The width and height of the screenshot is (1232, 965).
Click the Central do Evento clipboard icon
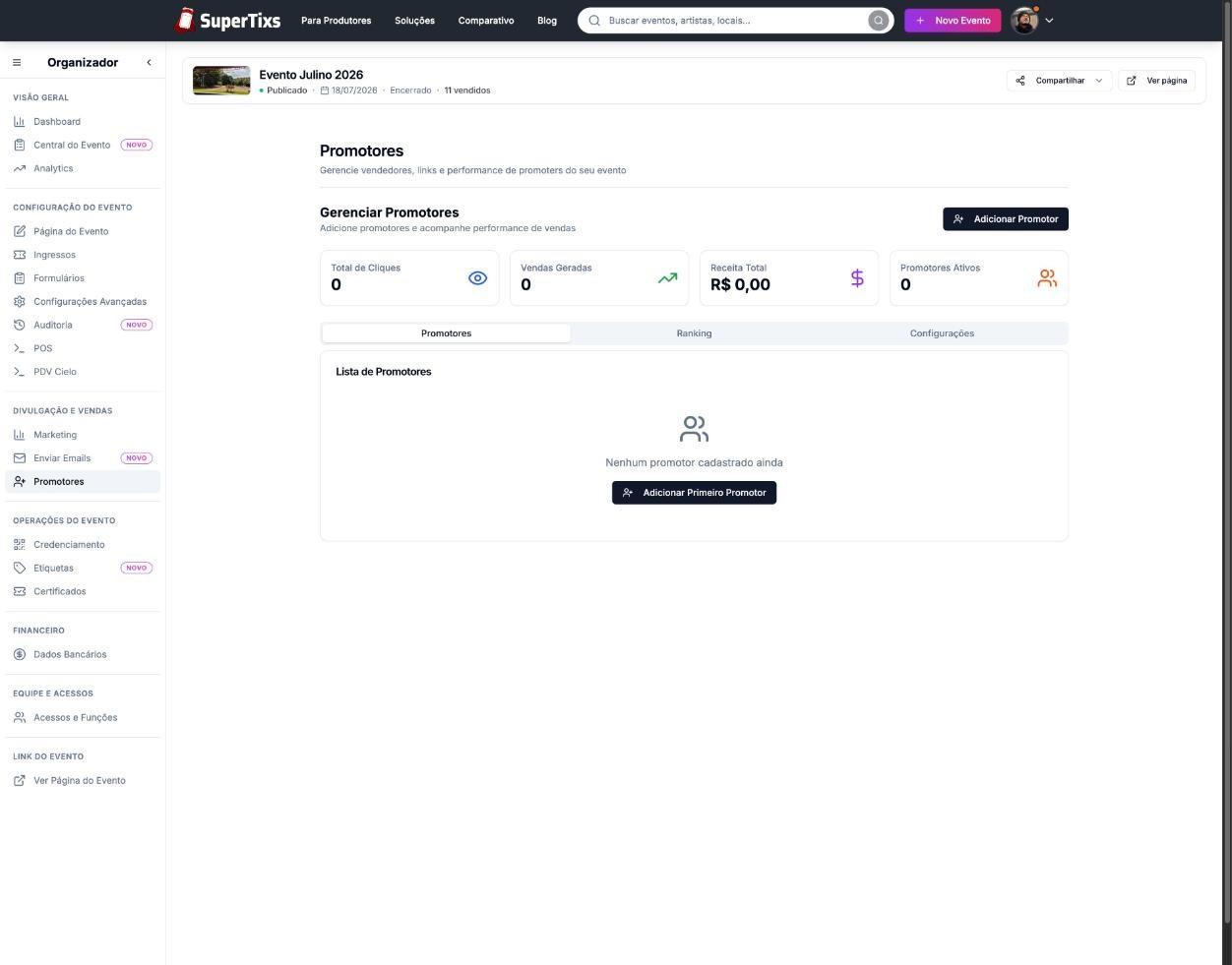[x=20, y=145]
